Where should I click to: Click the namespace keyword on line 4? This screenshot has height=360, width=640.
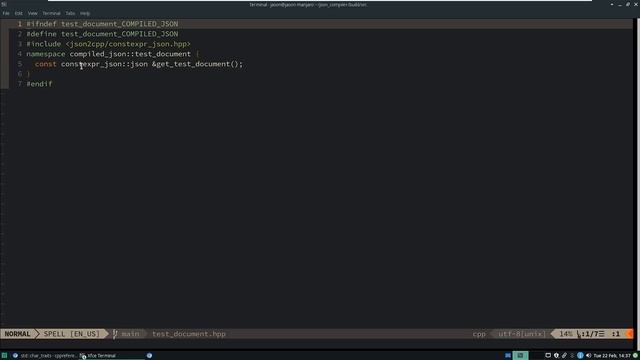[x=46, y=54]
